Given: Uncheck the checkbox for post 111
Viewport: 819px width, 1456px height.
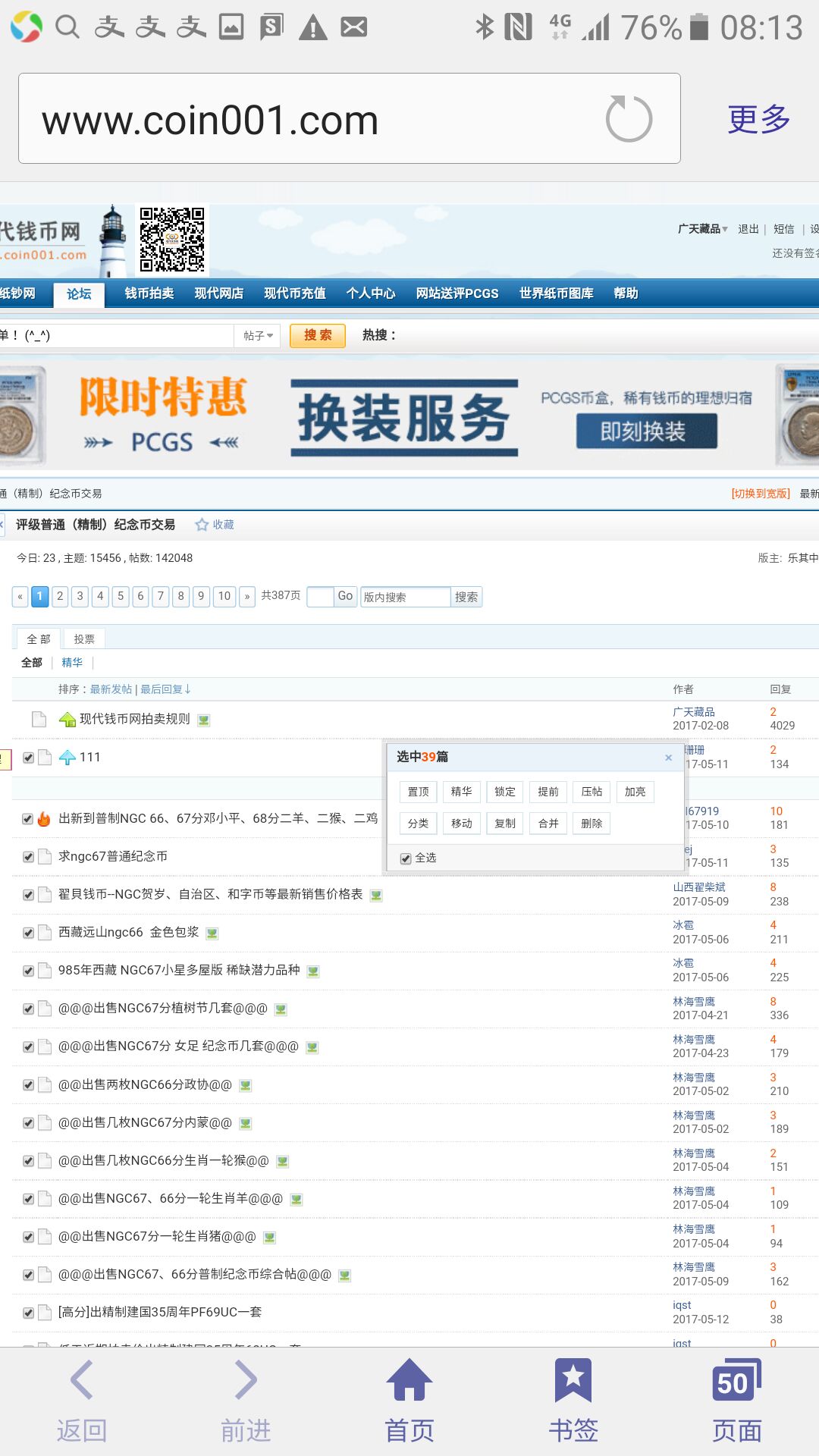Looking at the screenshot, I should pyautogui.click(x=28, y=758).
